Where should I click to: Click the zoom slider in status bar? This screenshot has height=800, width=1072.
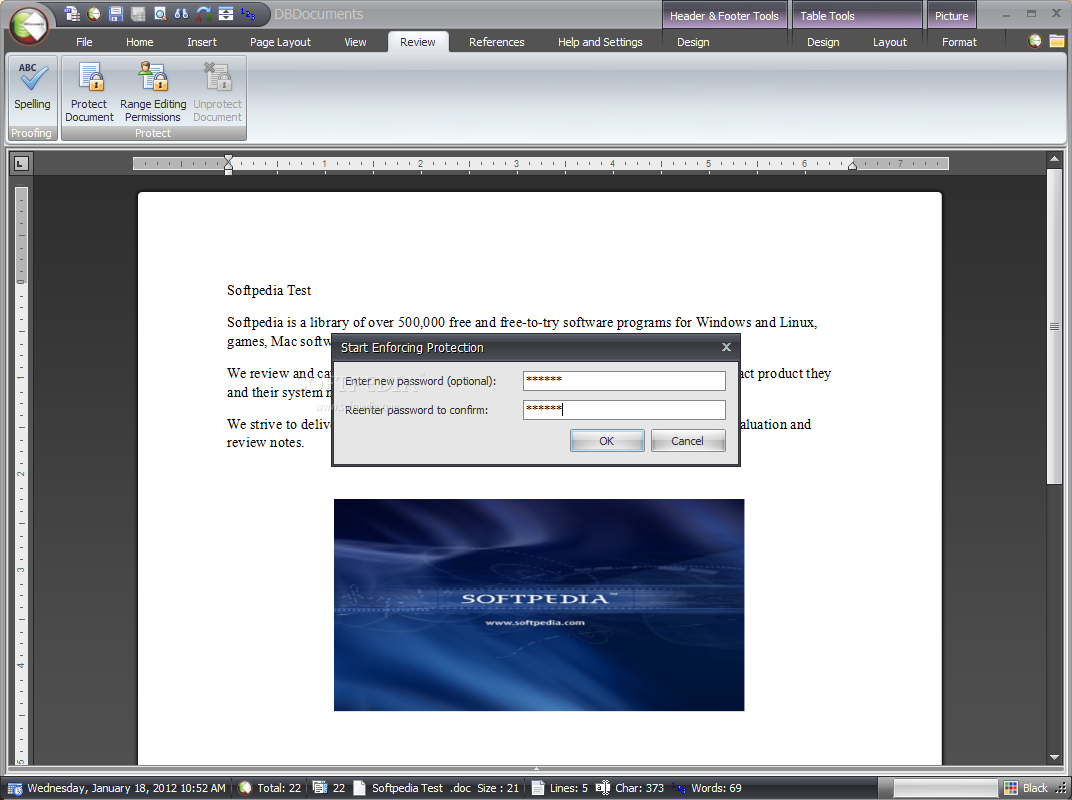(x=946, y=788)
